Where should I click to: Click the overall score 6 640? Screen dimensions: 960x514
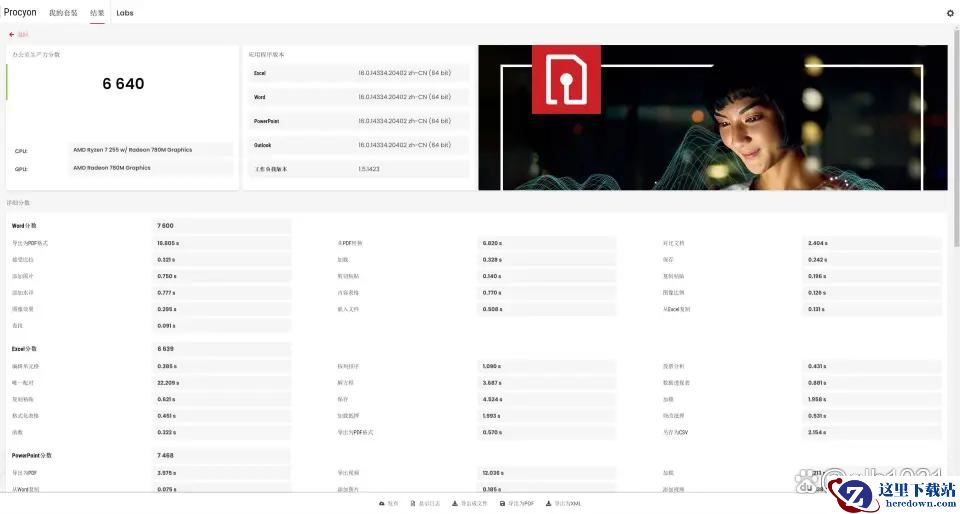(123, 84)
